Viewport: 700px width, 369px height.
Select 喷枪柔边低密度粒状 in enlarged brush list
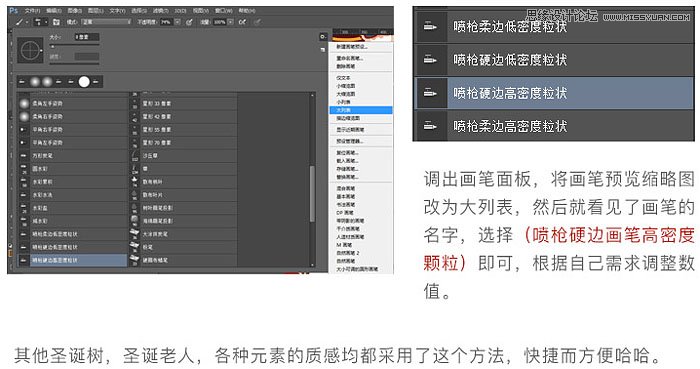(x=554, y=27)
